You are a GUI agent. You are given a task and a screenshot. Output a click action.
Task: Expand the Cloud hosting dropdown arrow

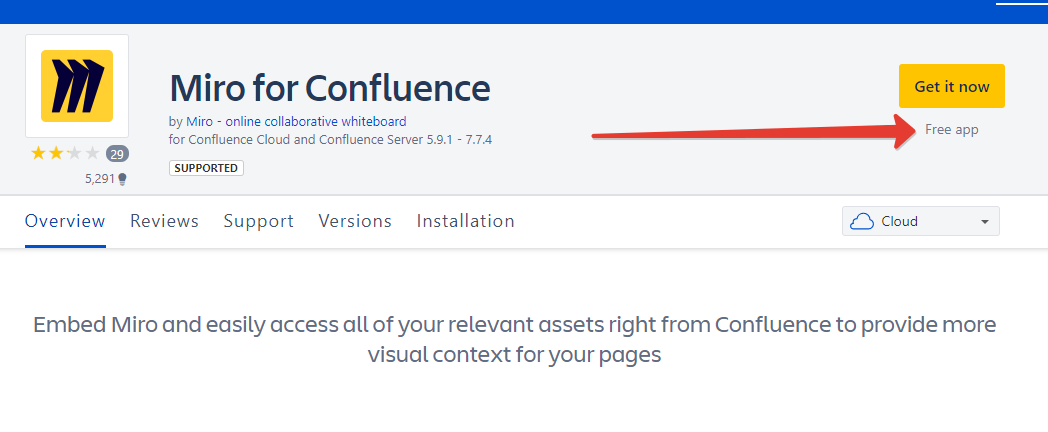pyautogui.click(x=985, y=222)
